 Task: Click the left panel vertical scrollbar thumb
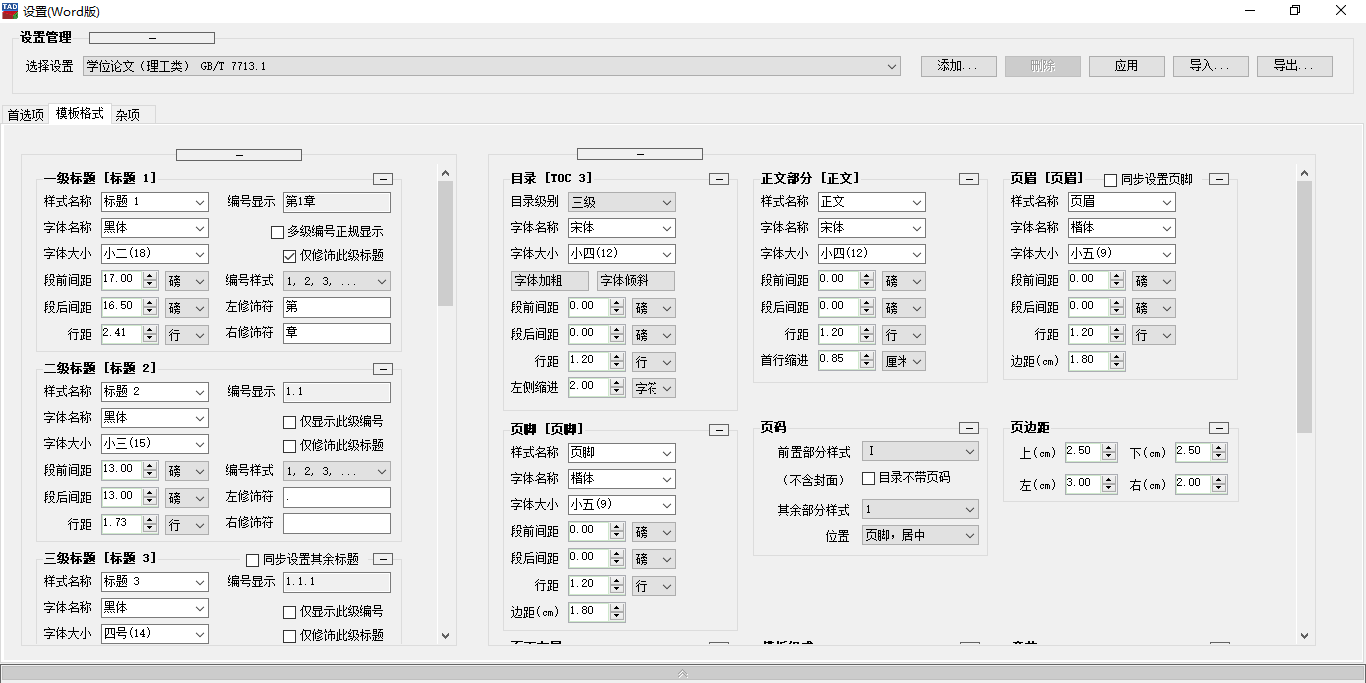click(x=445, y=245)
